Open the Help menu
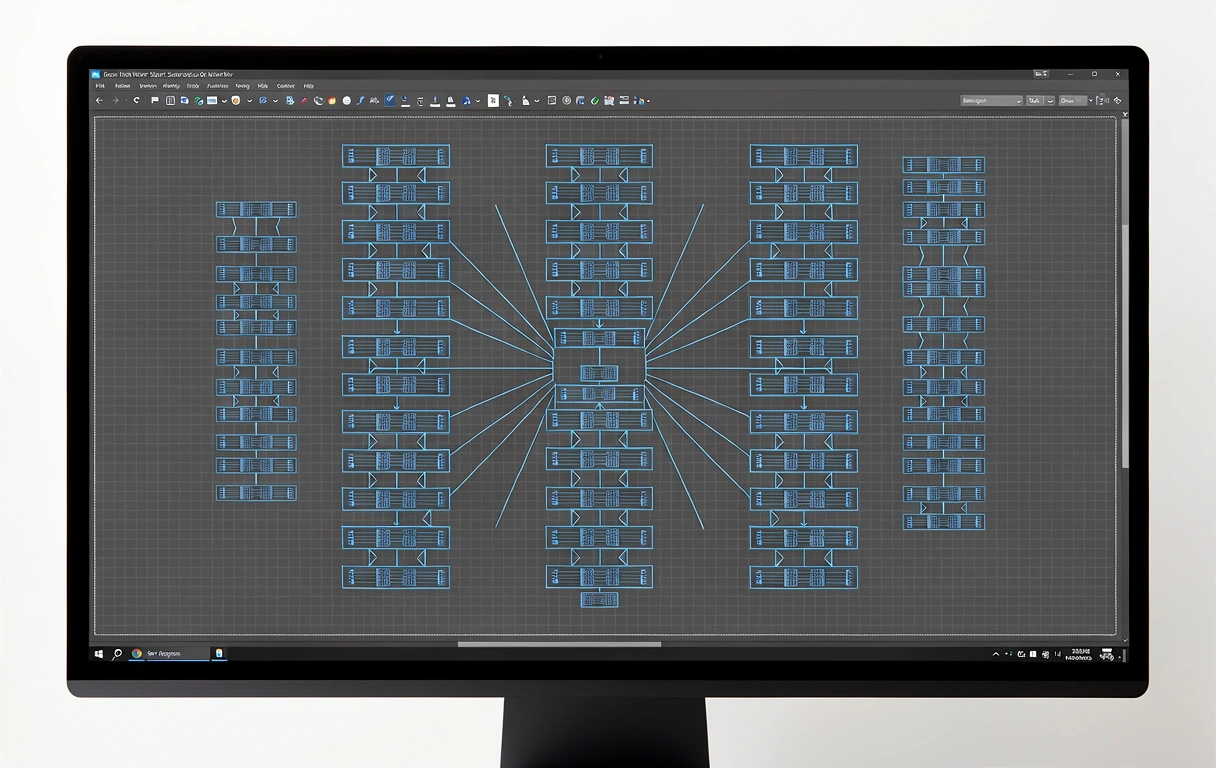Viewport: 1216px width, 768px height. click(308, 86)
